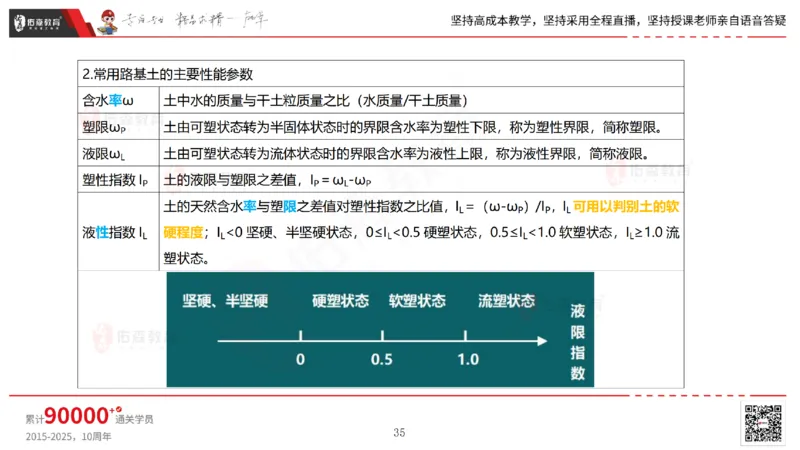
Task: Click the '1.0' tick value on the axis
Action: click(468, 360)
